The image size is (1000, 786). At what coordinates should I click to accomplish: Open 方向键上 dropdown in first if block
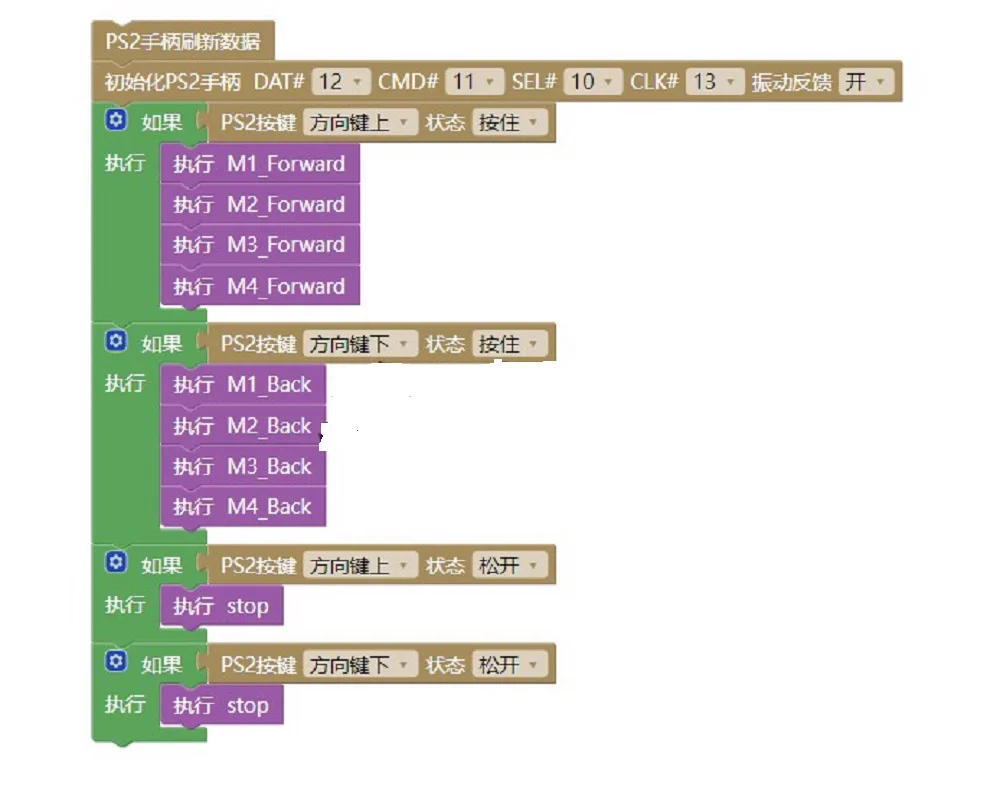360,122
